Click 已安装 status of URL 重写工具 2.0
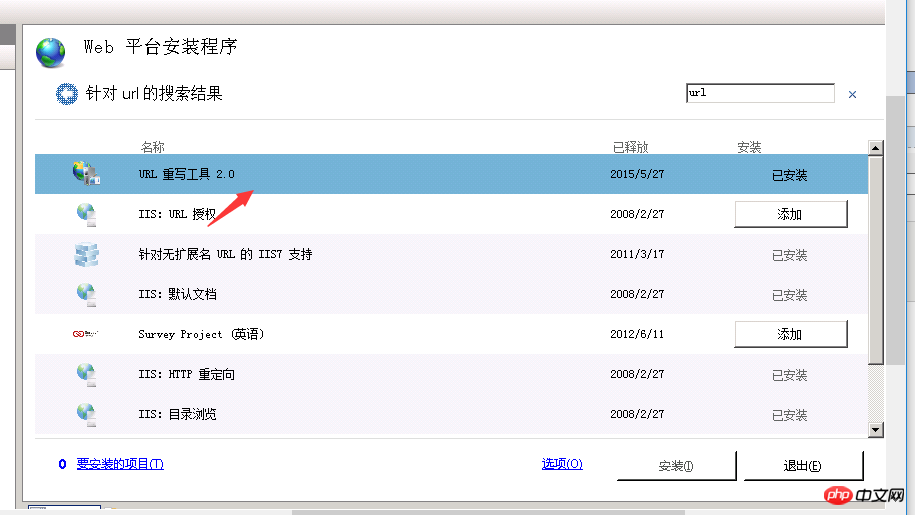915x515 pixels. click(x=790, y=175)
